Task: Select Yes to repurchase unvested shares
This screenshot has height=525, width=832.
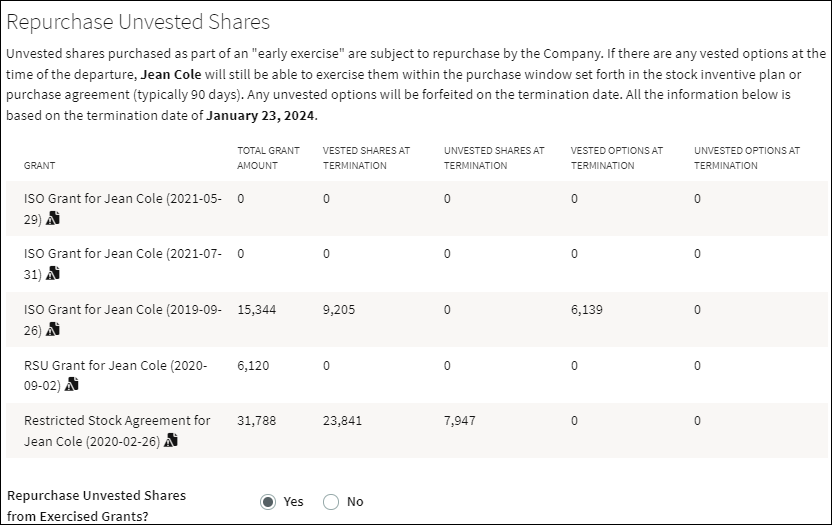Action: point(268,502)
